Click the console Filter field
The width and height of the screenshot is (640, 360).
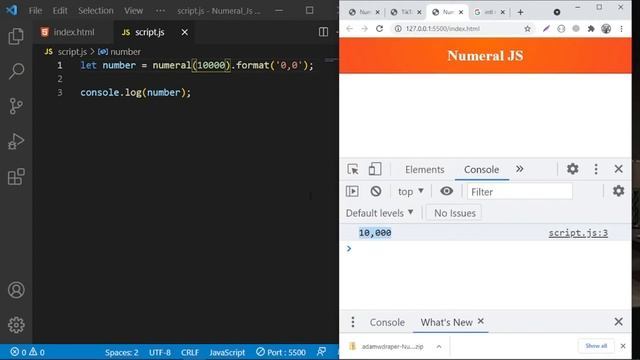520,191
